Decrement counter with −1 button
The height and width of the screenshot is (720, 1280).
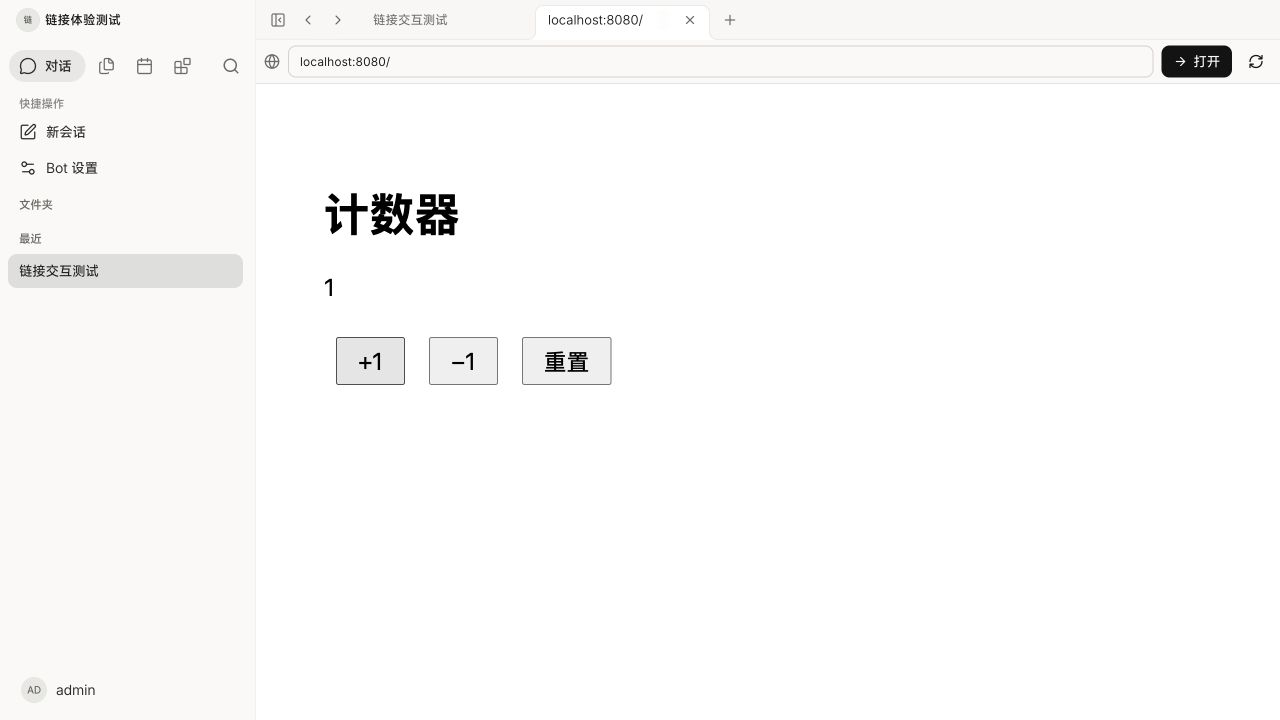(463, 361)
